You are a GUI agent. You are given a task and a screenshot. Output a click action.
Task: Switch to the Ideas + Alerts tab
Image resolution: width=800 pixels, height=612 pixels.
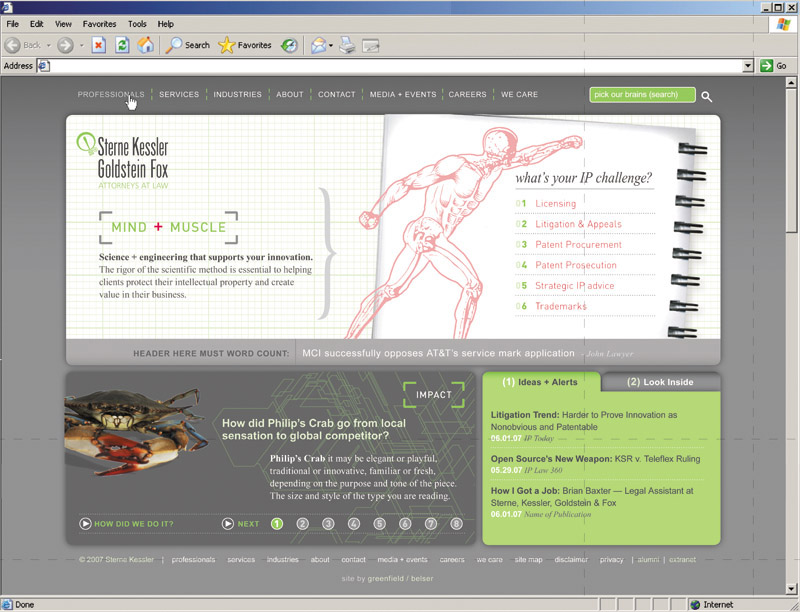point(540,382)
